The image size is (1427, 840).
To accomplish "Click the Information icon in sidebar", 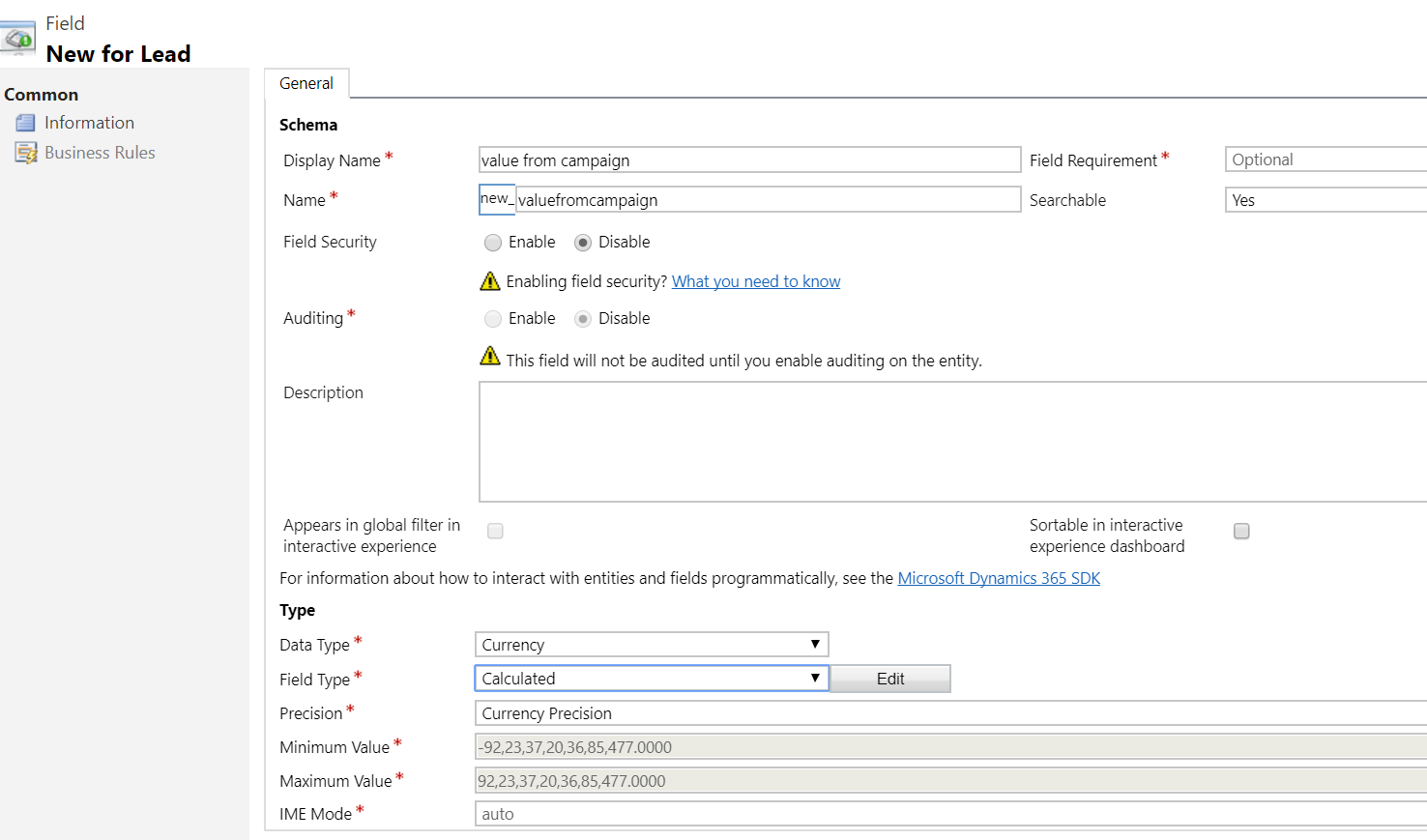I will (25, 123).
